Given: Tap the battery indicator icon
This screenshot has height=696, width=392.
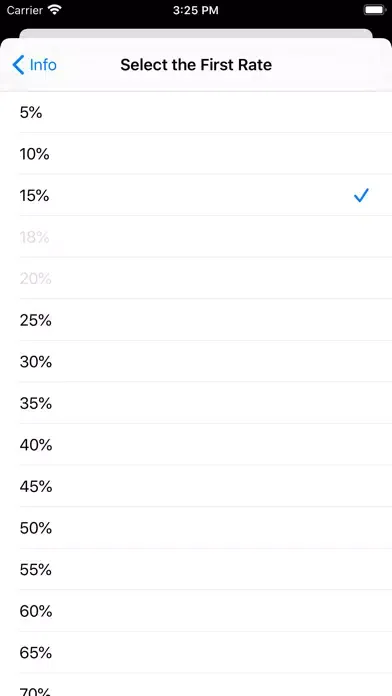Looking at the screenshot, I should point(375,10).
